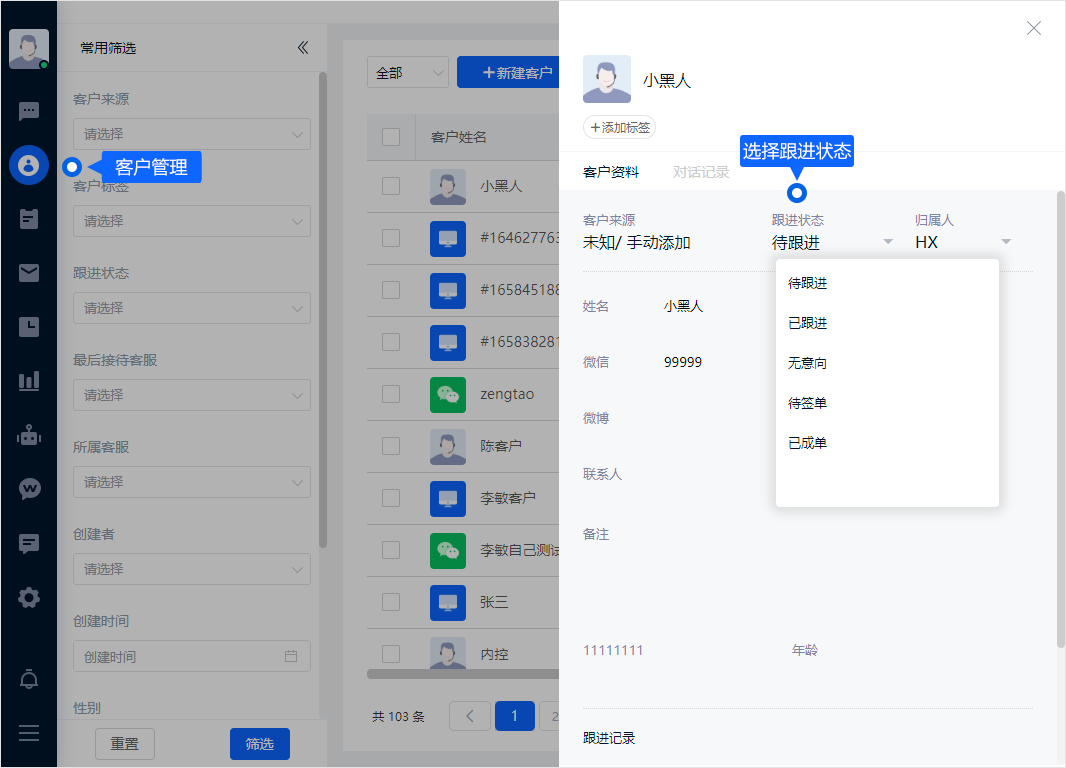The height and width of the screenshot is (768, 1066).
Task: Switch to the 对话记录 tab
Action: point(701,172)
